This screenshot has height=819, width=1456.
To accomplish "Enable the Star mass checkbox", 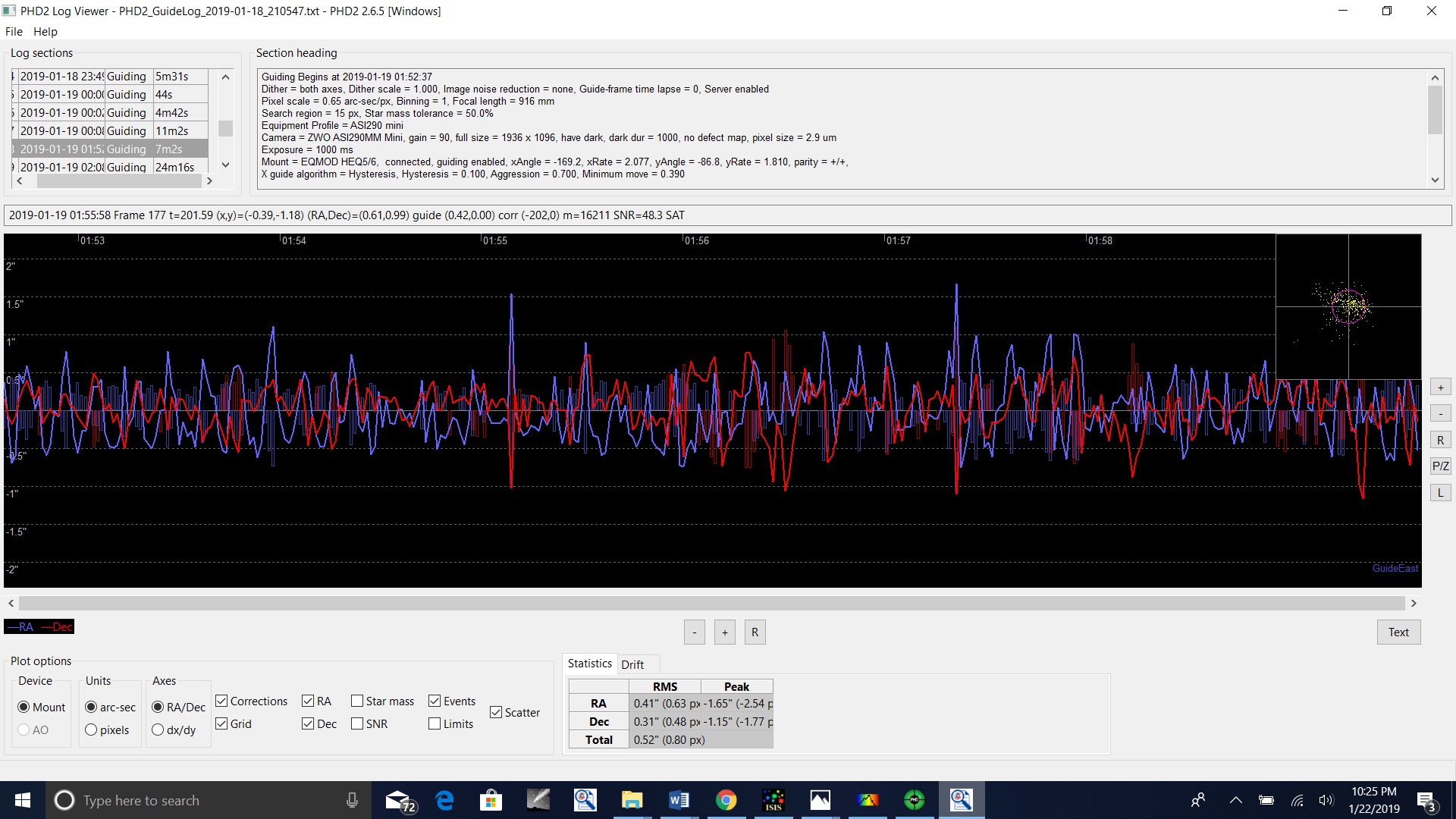I will coord(357,701).
